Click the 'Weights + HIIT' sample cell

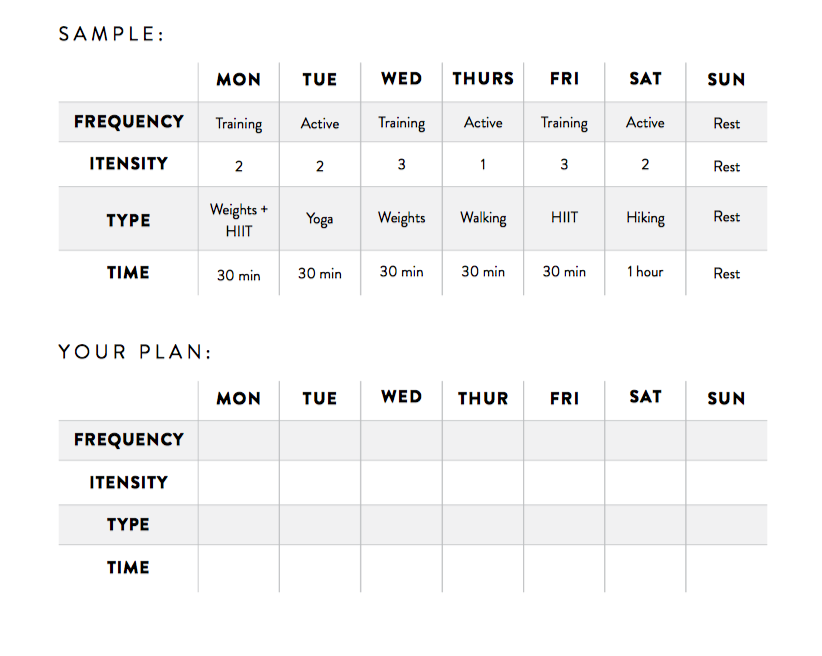coord(239,220)
